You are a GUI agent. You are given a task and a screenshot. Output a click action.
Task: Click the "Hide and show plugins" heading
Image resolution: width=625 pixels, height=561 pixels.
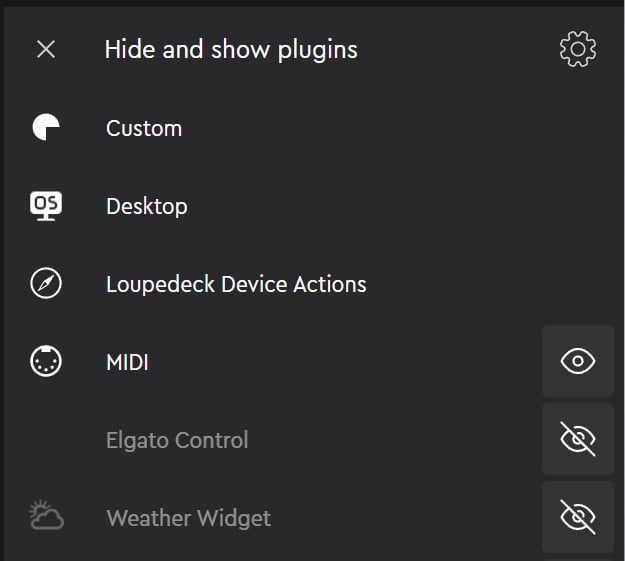point(231,49)
